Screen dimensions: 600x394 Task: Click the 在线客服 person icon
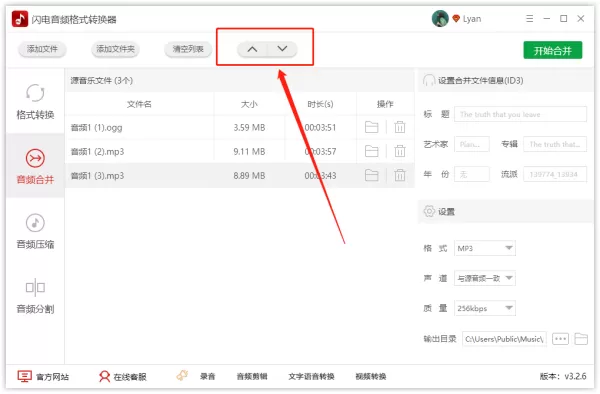(x=104, y=376)
